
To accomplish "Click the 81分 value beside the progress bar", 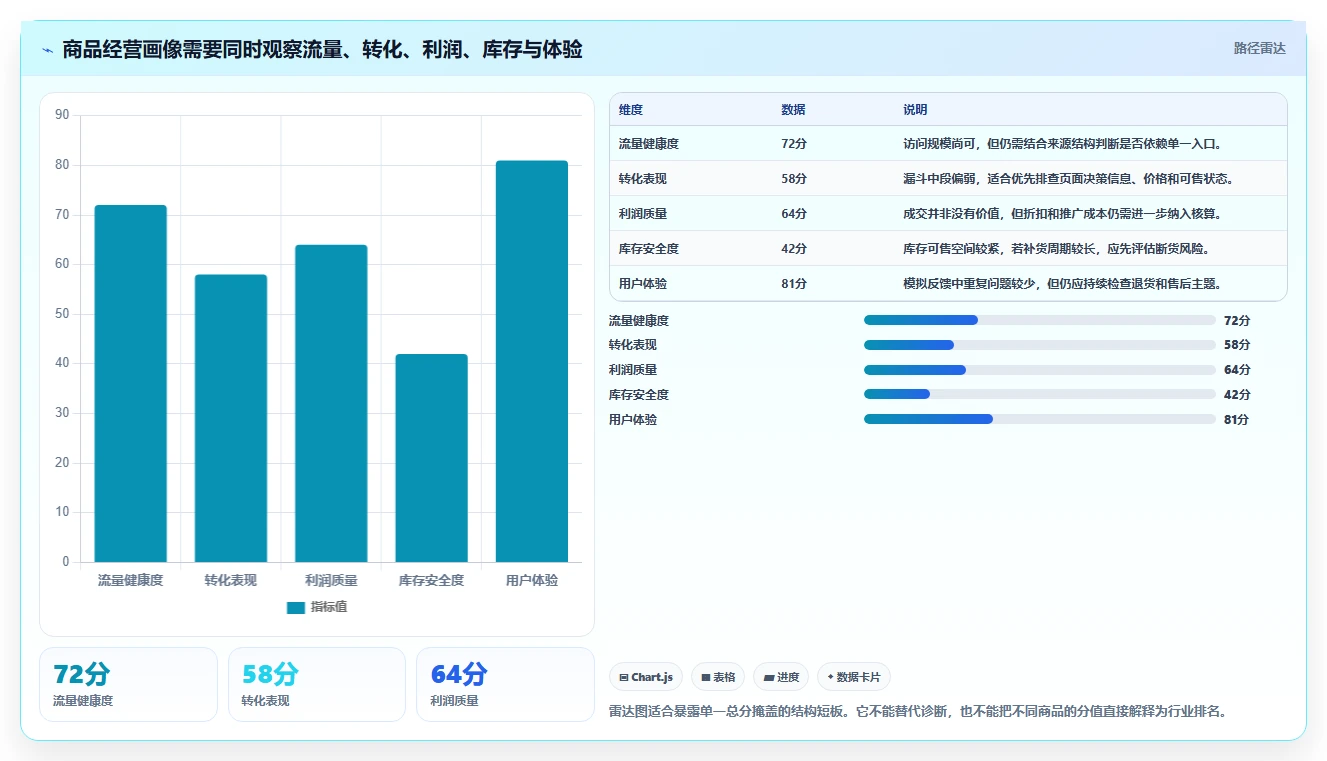I will coord(1237,420).
